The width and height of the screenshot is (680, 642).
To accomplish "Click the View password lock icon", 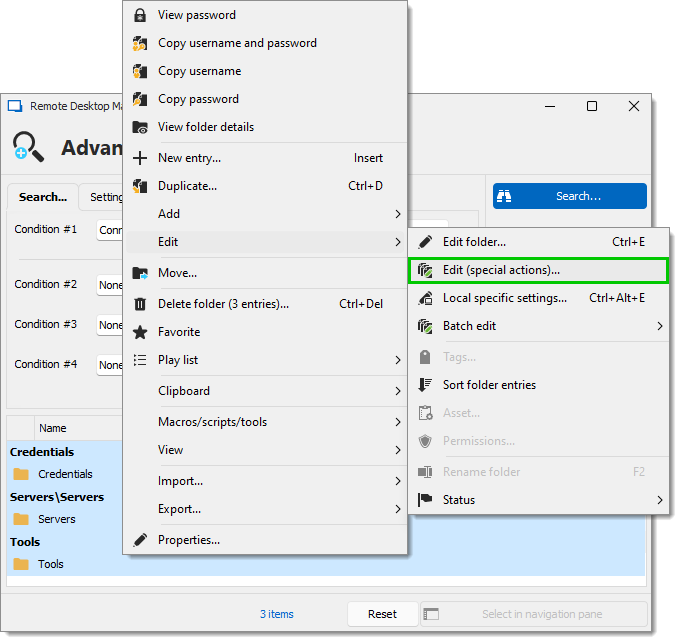I will tap(140, 15).
